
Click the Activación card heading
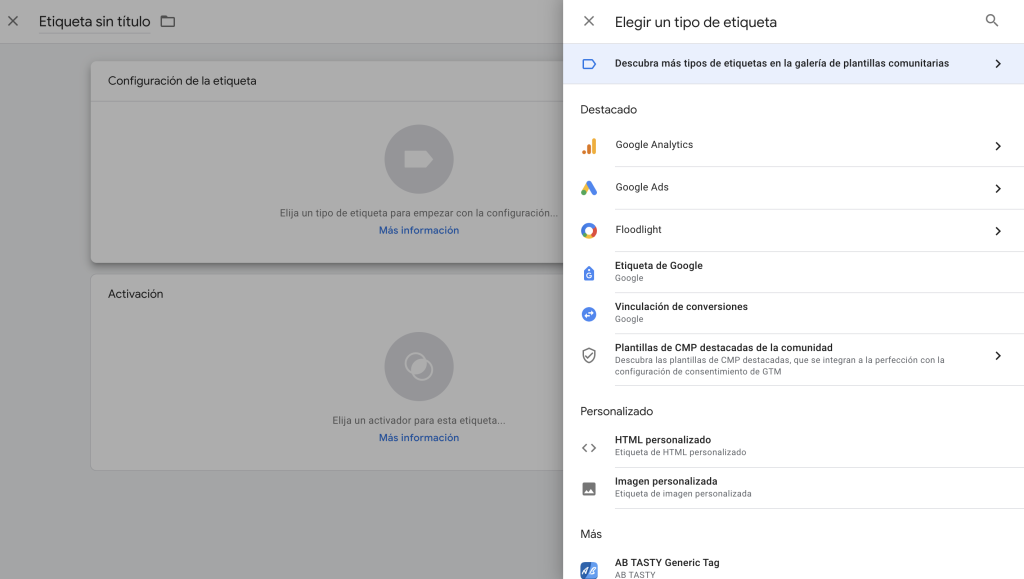[135, 294]
